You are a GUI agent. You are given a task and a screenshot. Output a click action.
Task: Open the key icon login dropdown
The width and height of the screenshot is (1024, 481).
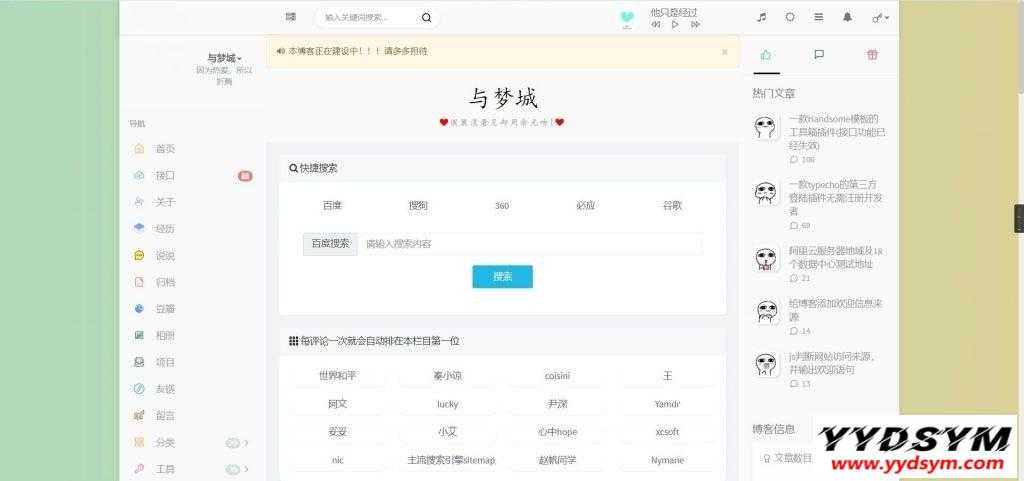point(880,18)
